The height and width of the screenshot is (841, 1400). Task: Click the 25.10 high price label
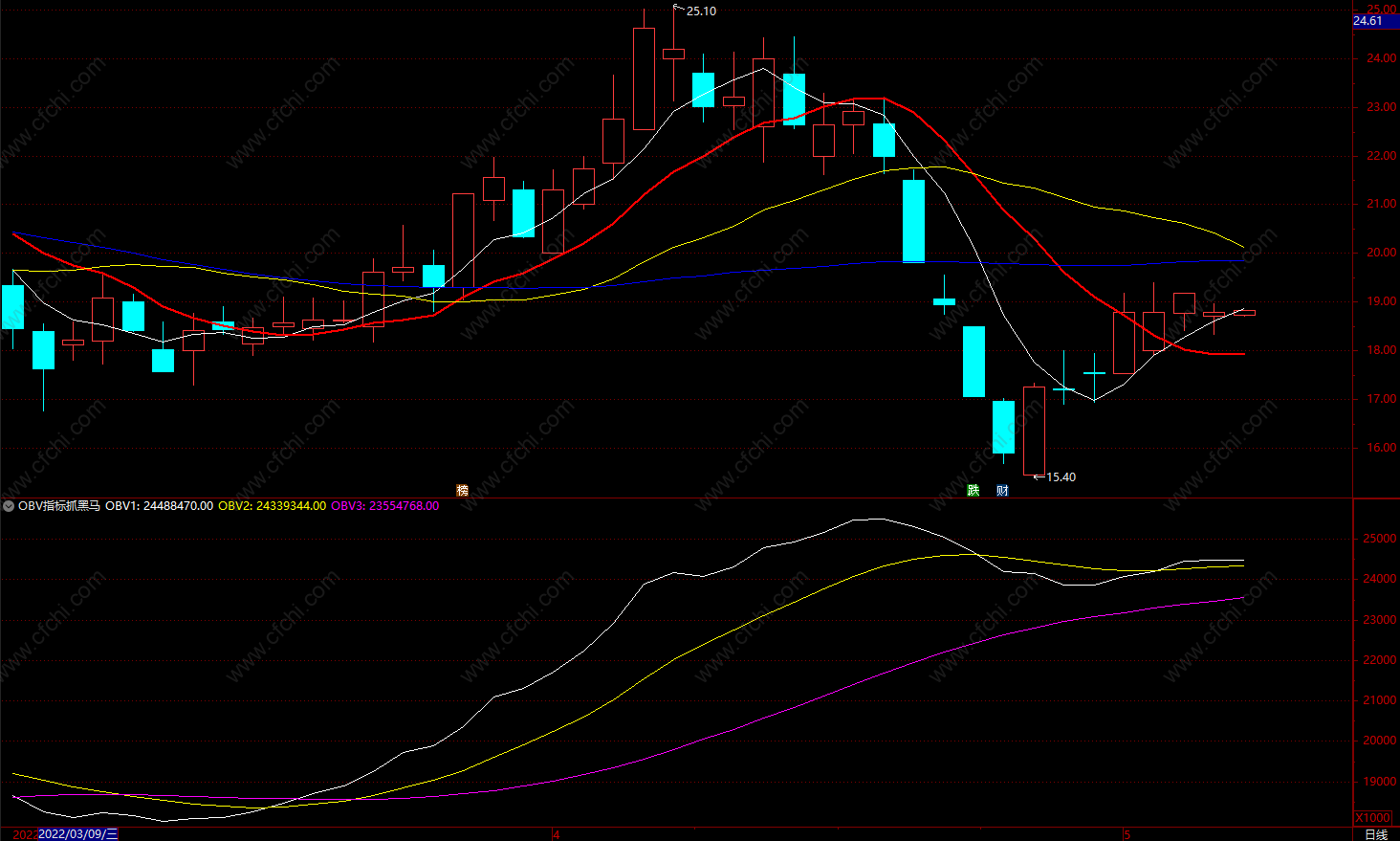click(x=701, y=11)
